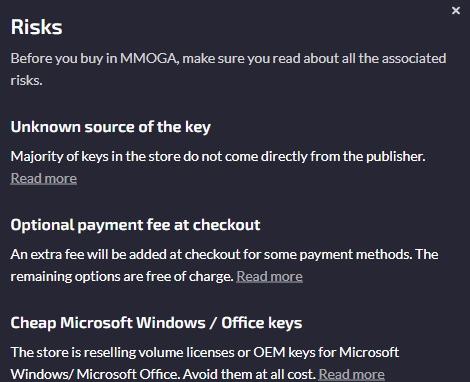Follow the Read more link about payment fees
Image resolution: width=470 pixels, height=382 pixels.
(269, 276)
